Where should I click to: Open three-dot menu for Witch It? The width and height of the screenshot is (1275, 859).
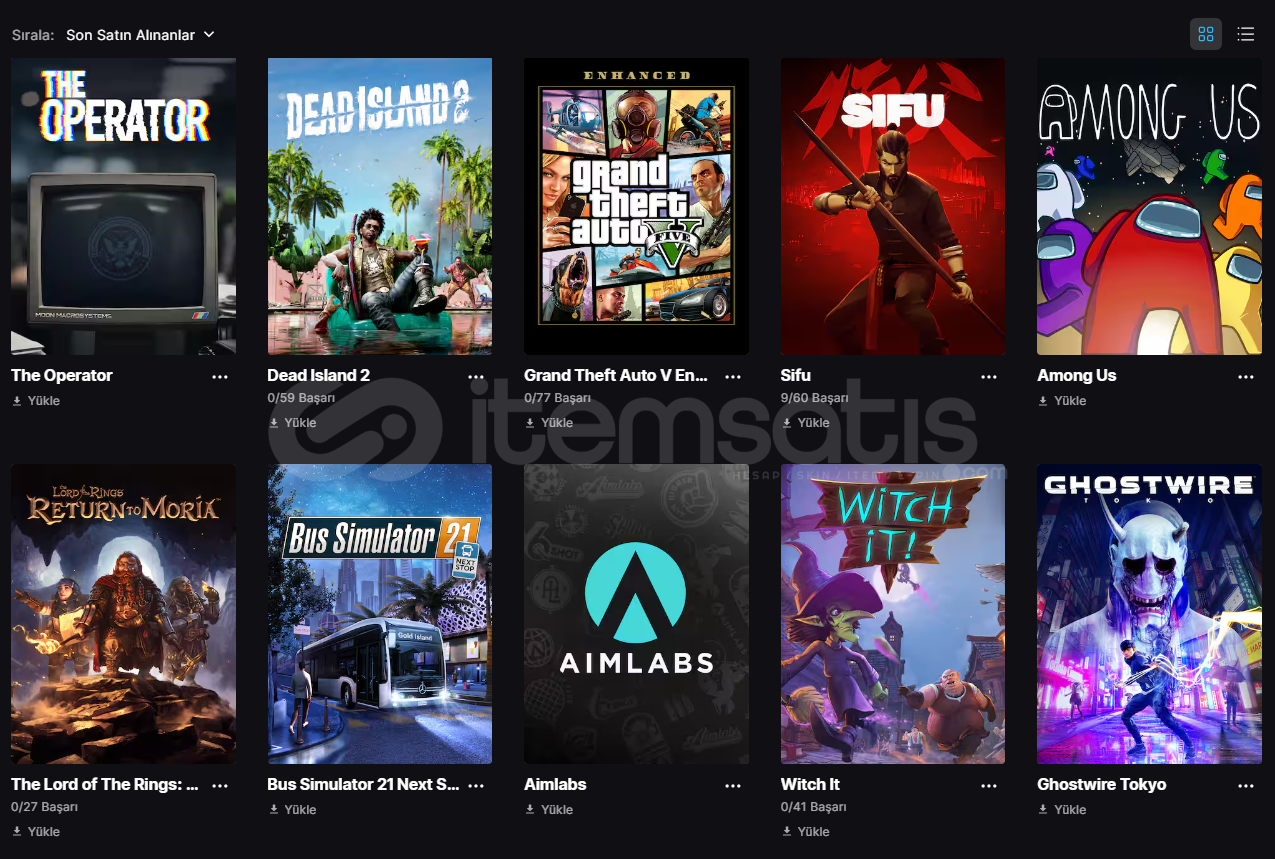point(989,786)
